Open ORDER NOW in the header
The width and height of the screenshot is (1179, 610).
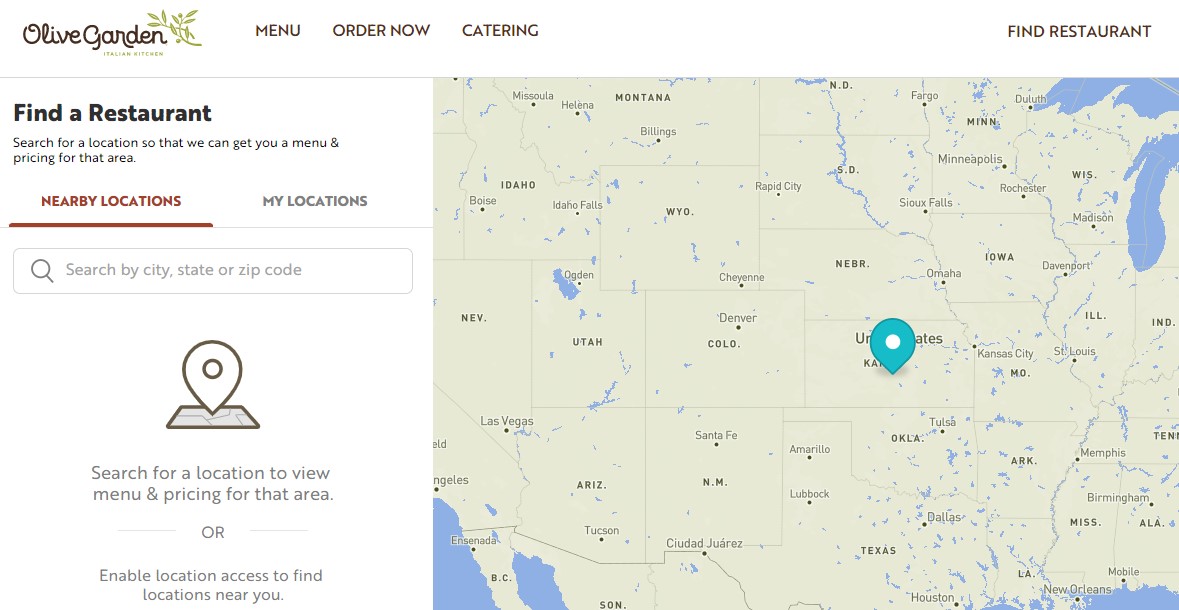click(x=381, y=31)
